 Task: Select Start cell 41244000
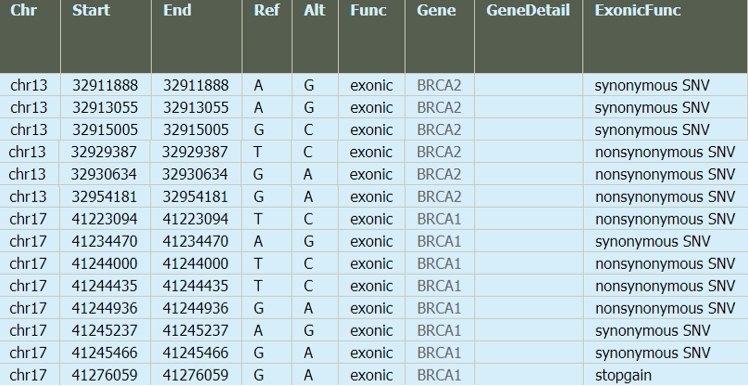[x=104, y=264]
